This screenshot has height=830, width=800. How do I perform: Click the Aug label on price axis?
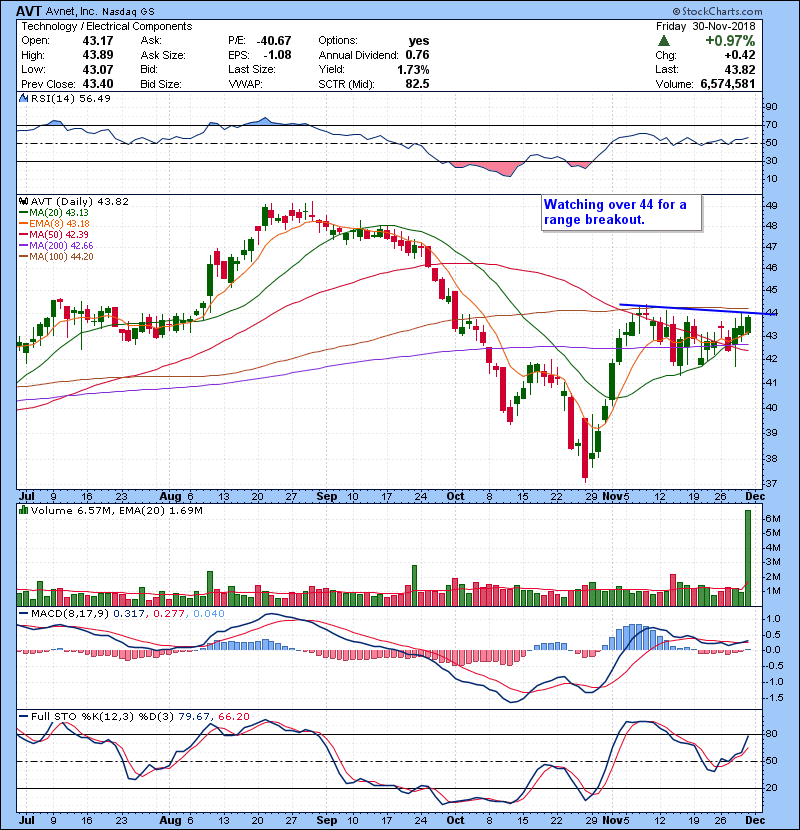click(x=170, y=497)
